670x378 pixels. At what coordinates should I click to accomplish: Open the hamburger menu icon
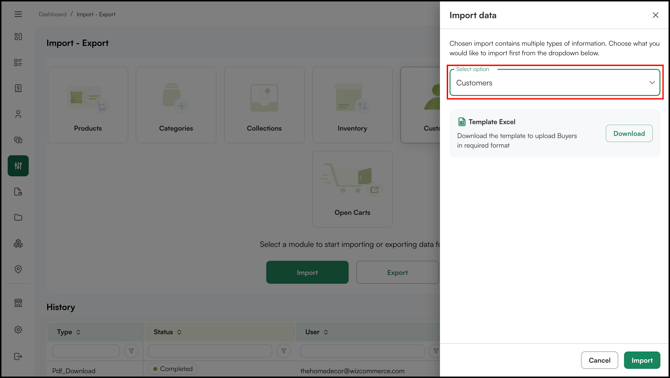tap(18, 14)
